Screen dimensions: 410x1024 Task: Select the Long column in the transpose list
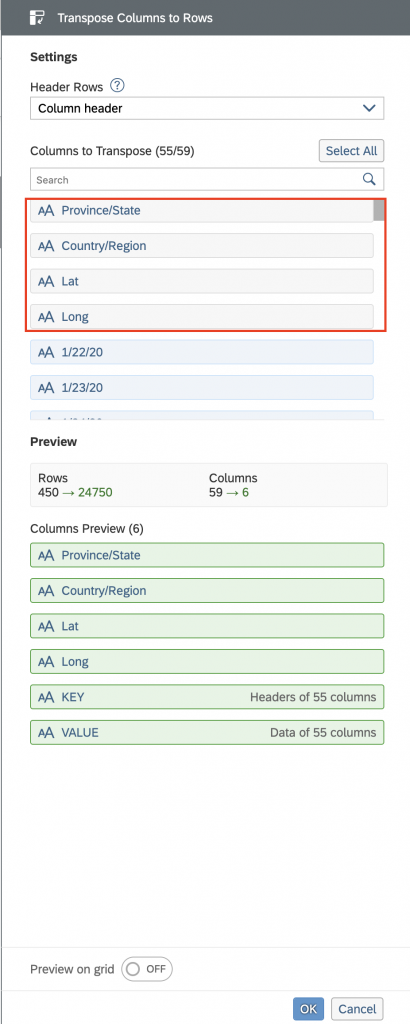202,317
